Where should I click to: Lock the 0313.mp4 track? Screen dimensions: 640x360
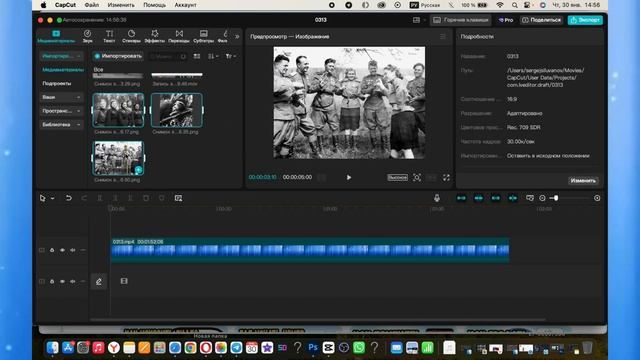(52, 250)
